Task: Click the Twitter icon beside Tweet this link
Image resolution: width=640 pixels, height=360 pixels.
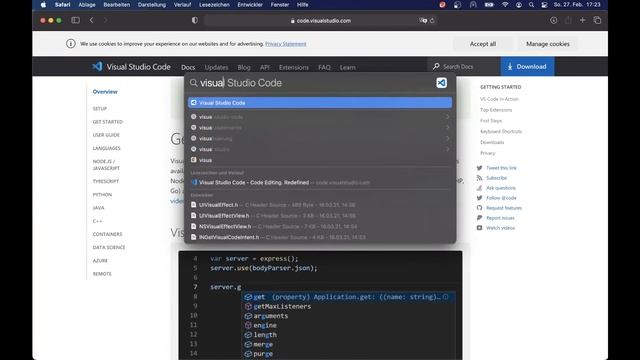Action: click(479, 168)
